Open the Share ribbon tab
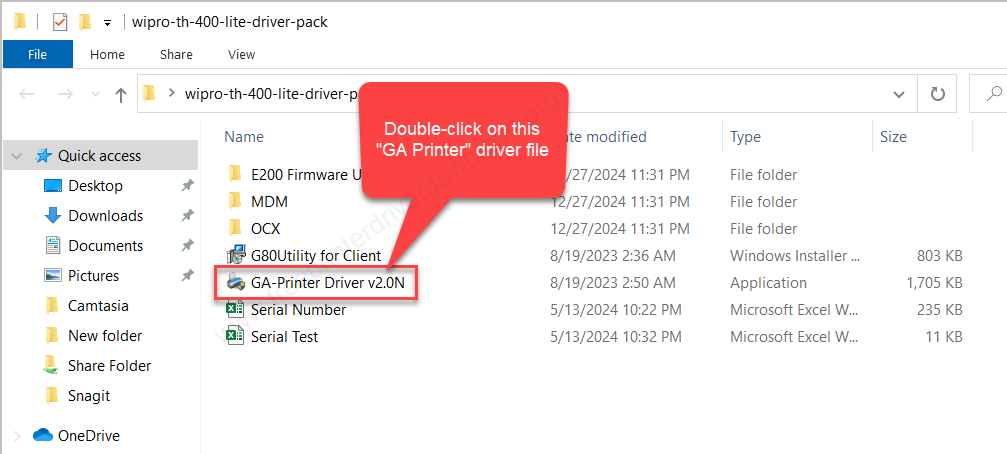1007x454 pixels. coord(177,55)
